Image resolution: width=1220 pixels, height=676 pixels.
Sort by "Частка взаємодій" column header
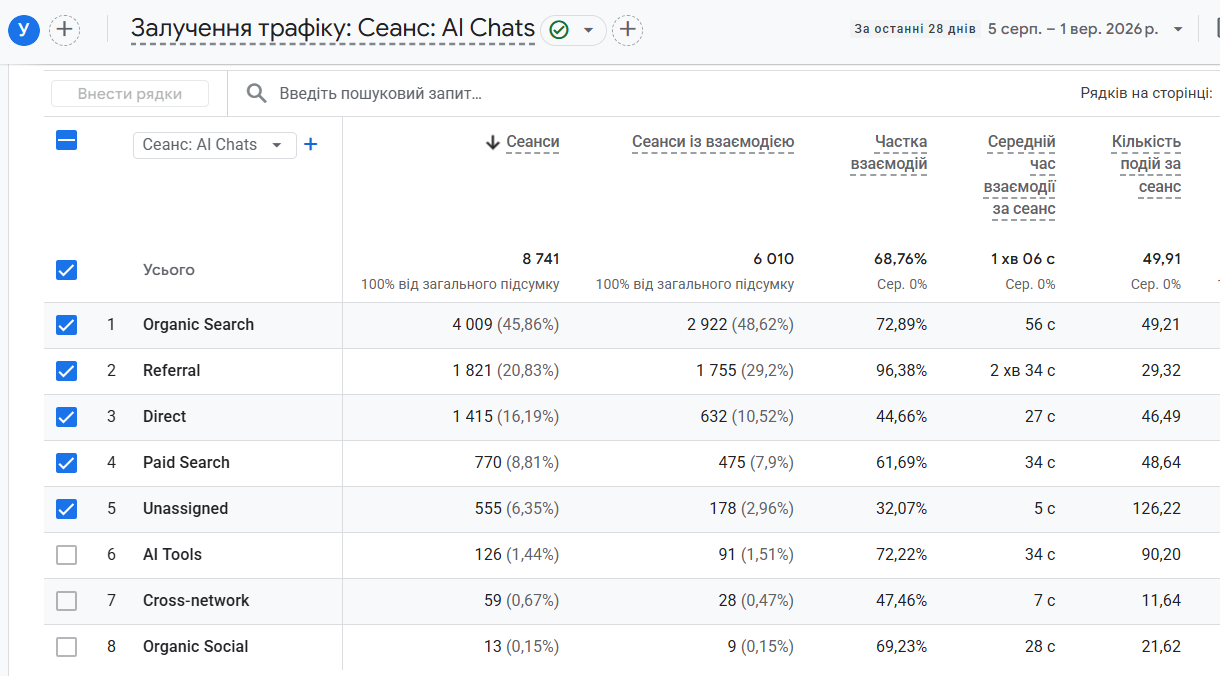889,153
